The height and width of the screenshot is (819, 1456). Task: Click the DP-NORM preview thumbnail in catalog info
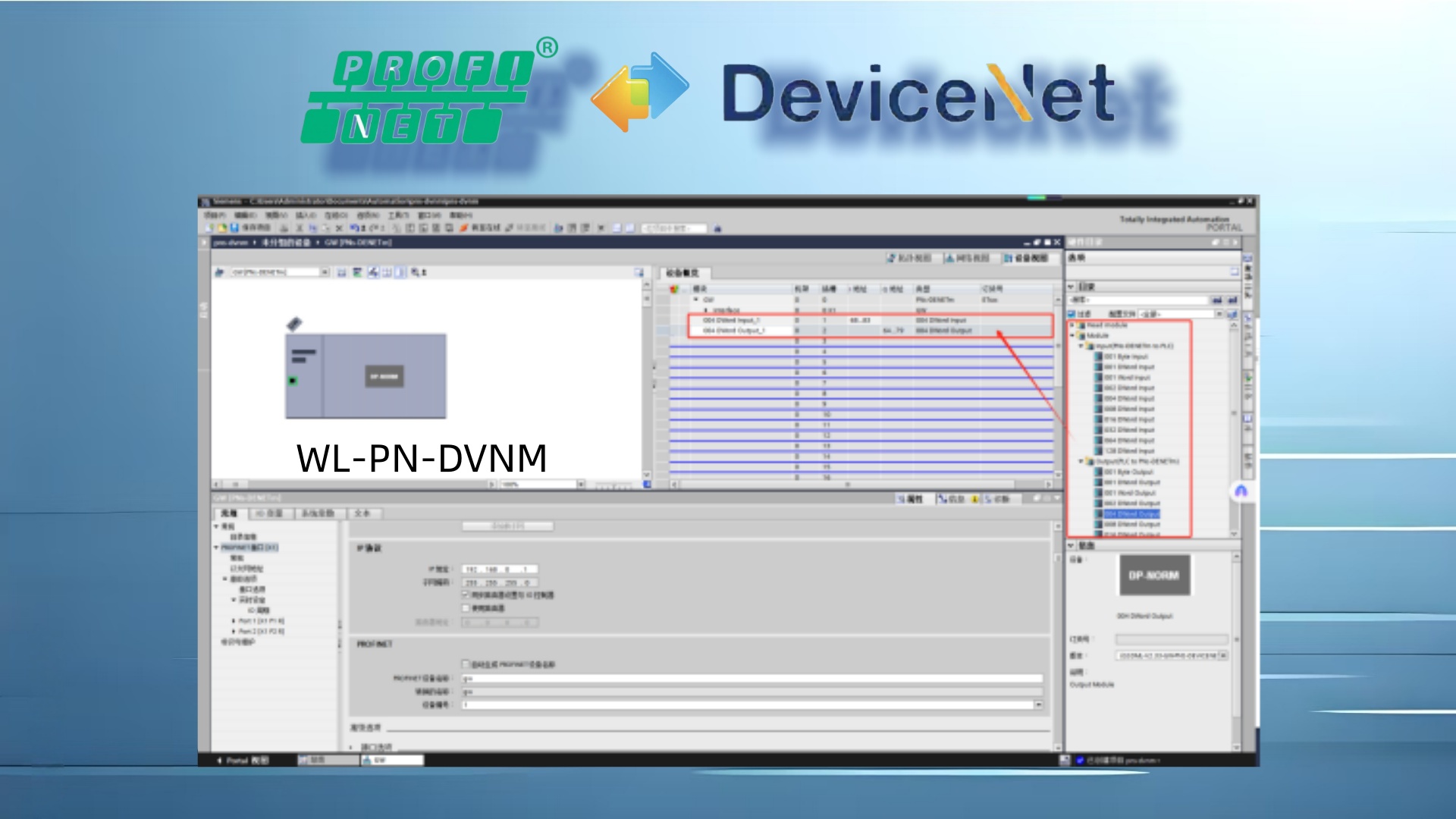tap(1154, 576)
